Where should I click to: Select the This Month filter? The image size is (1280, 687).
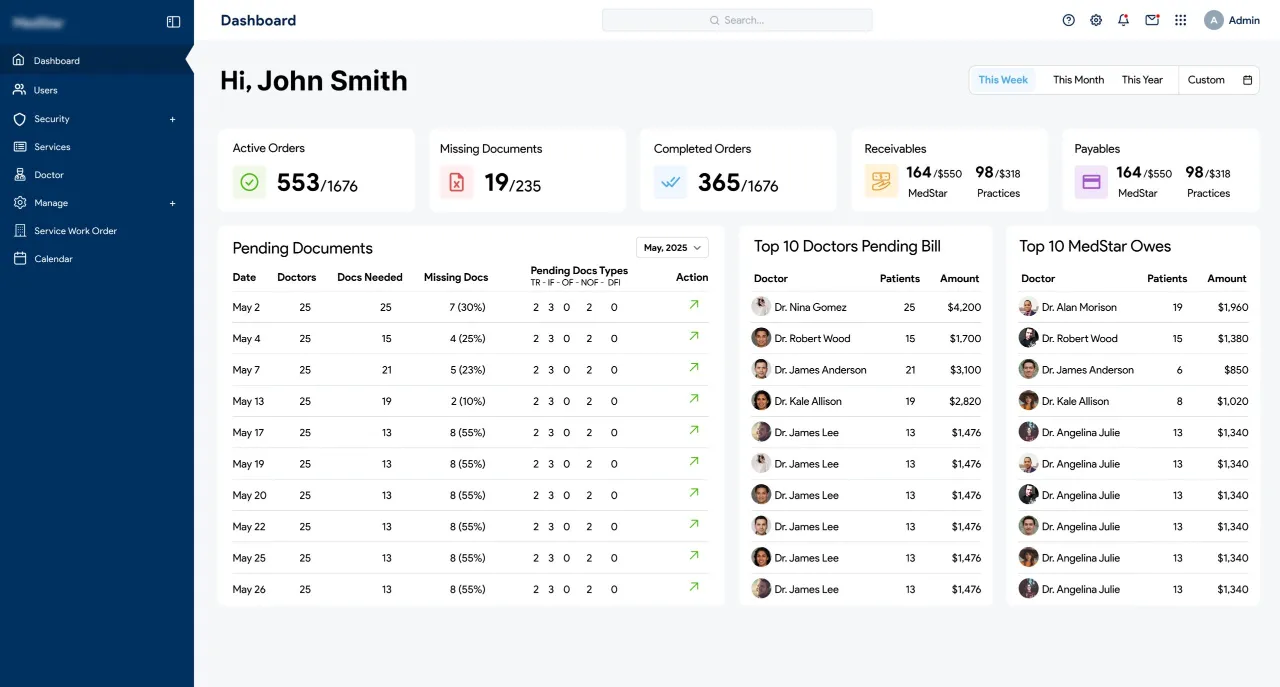coord(1078,80)
